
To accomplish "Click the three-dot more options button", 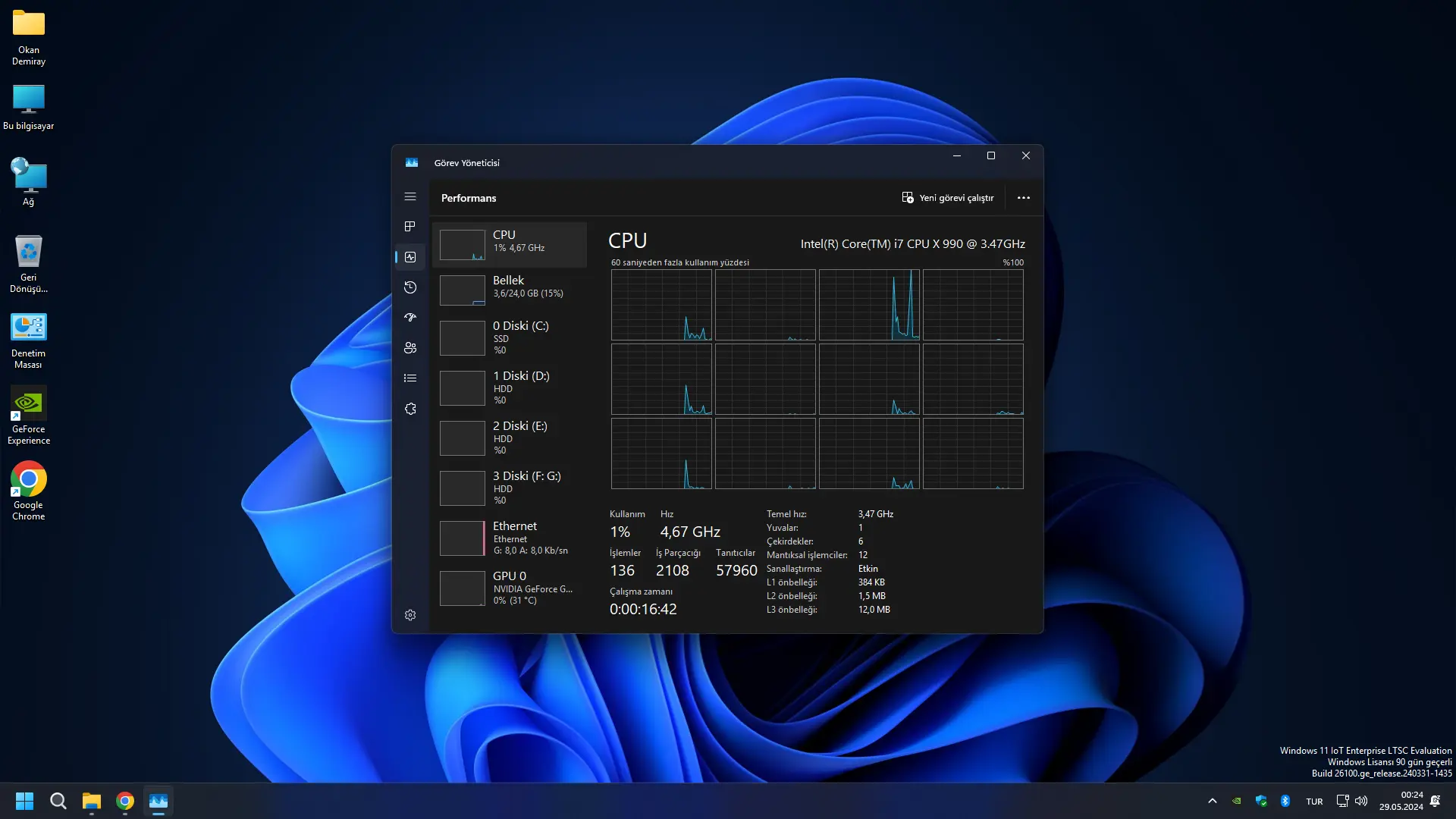I will pos(1024,198).
